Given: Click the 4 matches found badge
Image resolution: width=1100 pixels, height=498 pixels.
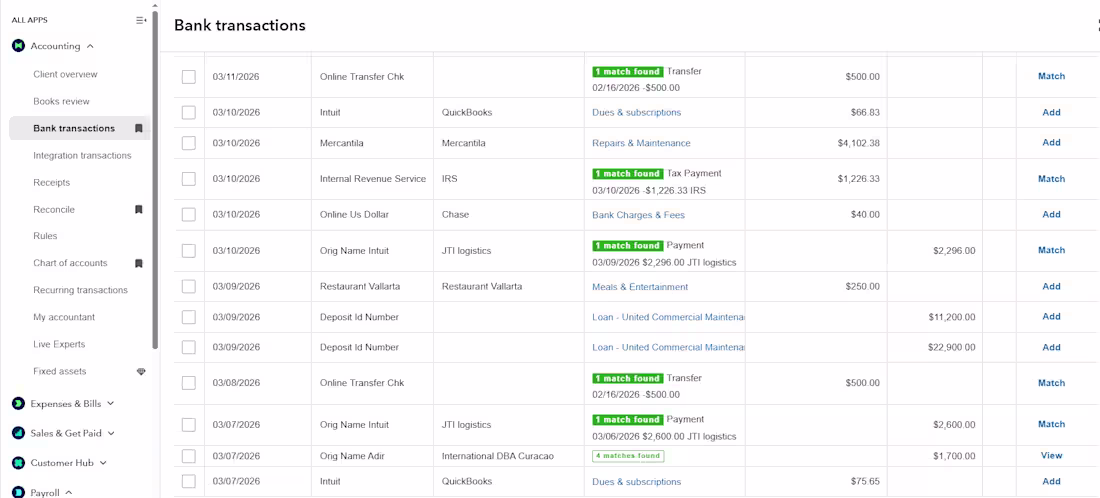Looking at the screenshot, I should (628, 456).
